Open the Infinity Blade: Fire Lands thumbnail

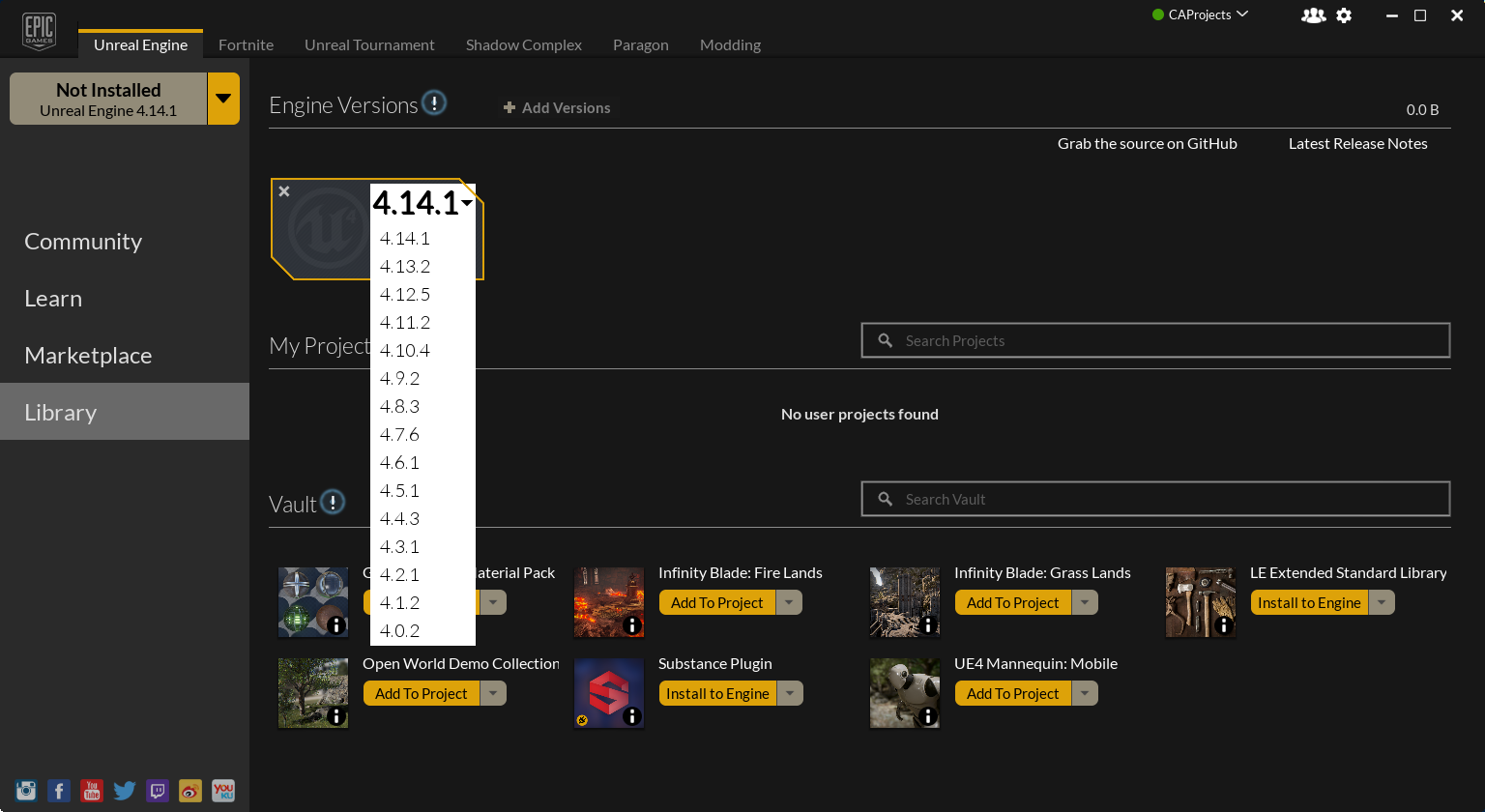pos(609,602)
